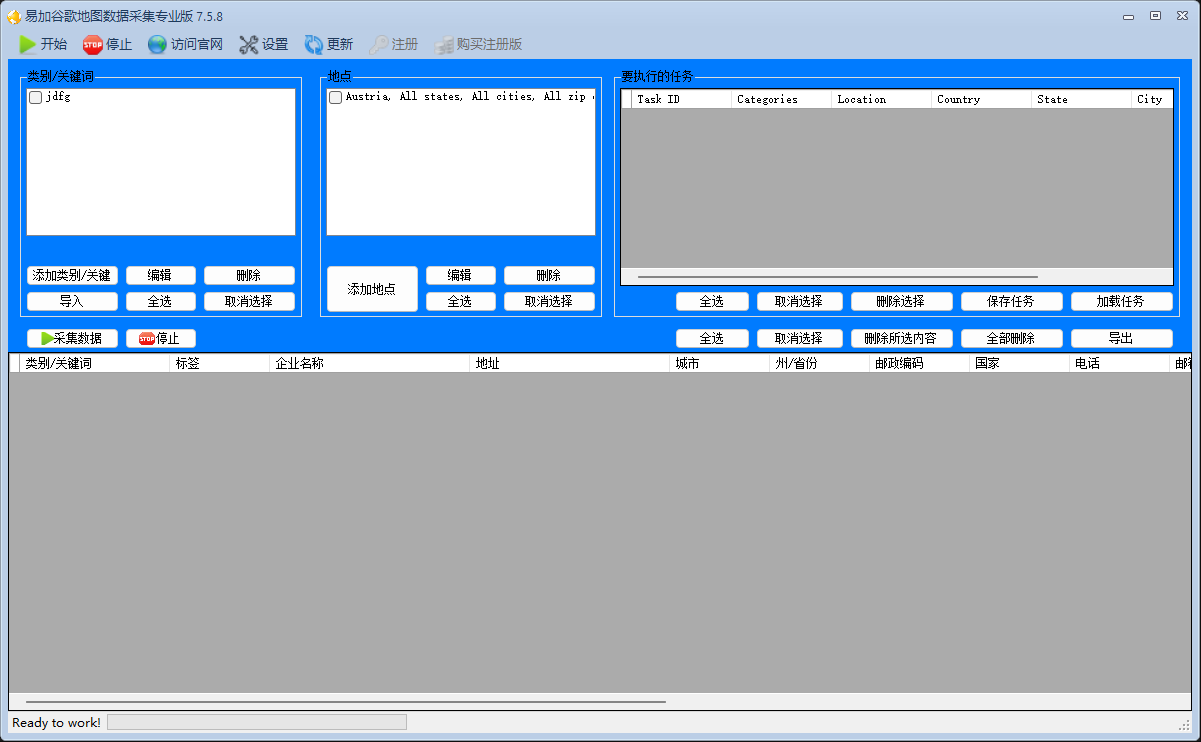Click the 注册 key icon
1201x742 pixels.
pos(379,44)
